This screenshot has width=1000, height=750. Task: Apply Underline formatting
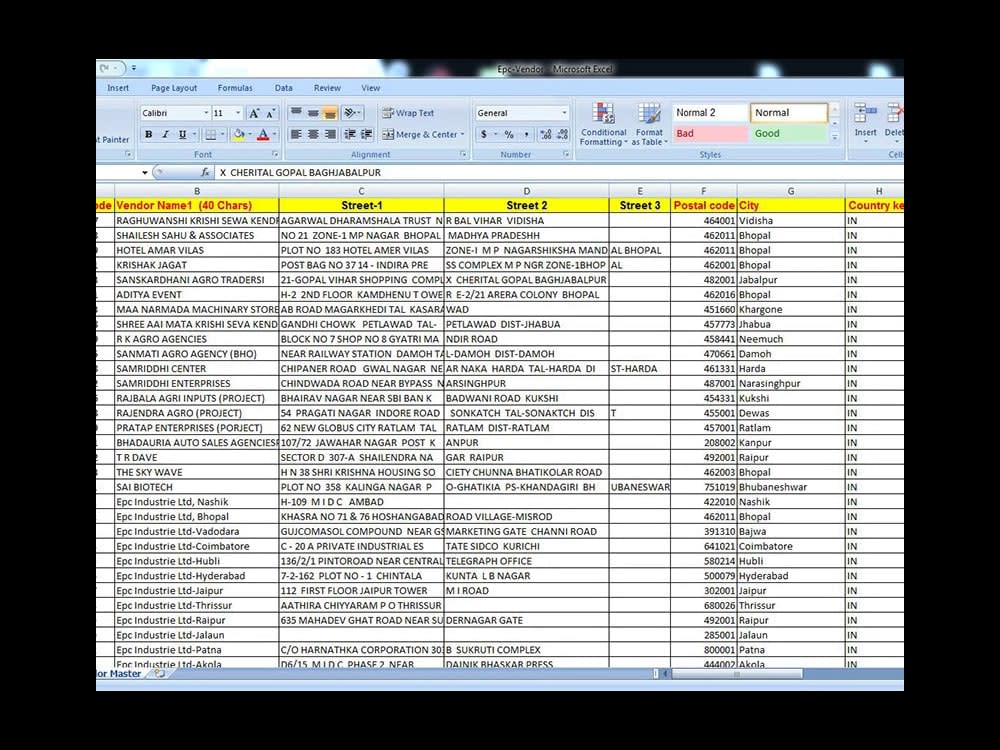[x=182, y=135]
